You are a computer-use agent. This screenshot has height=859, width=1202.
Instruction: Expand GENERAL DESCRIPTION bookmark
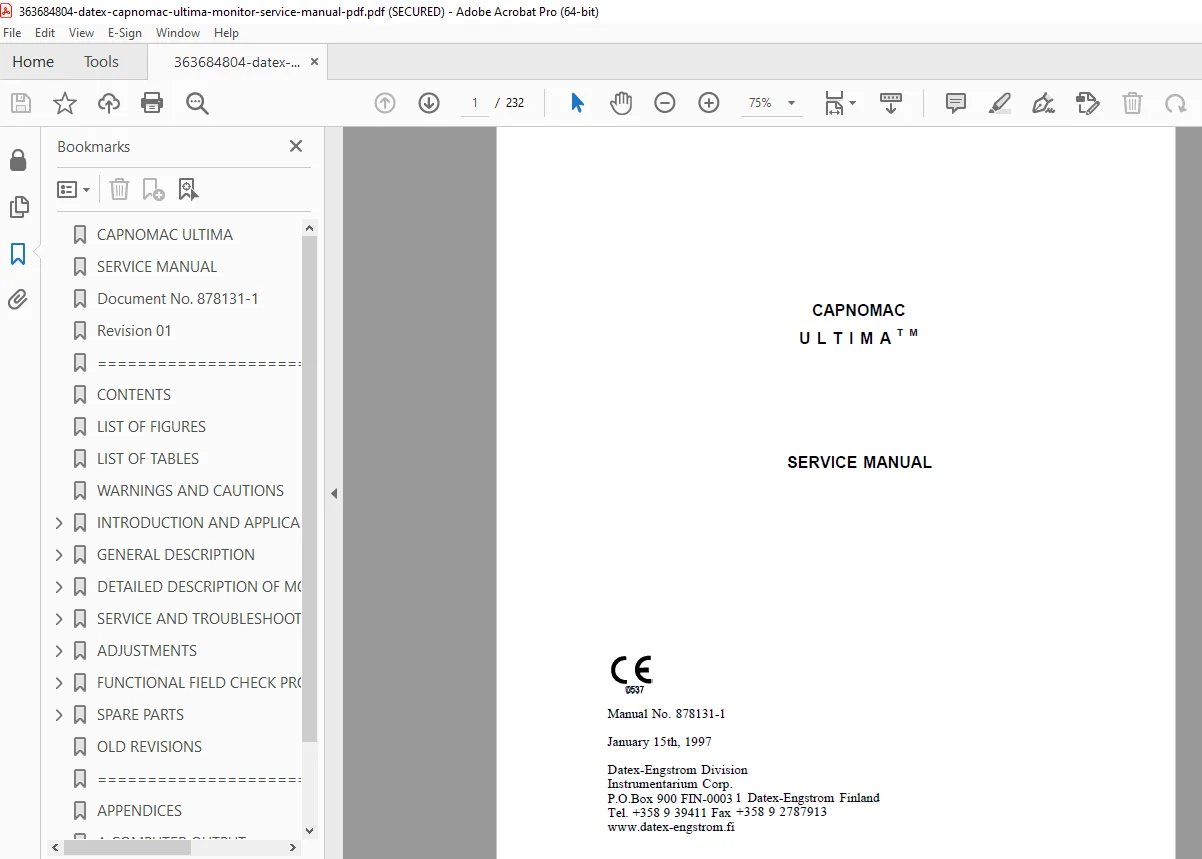[x=59, y=555]
